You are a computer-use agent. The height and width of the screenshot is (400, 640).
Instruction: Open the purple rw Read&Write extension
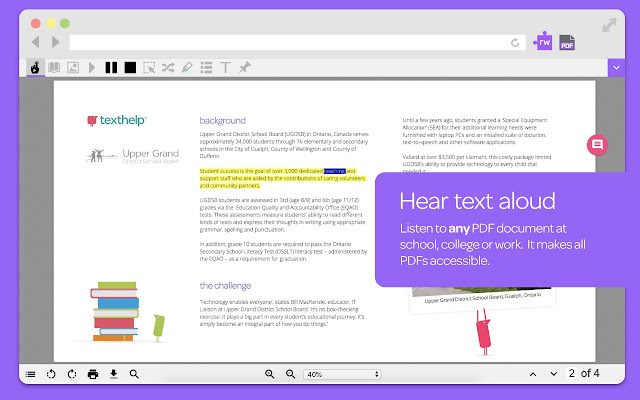543,41
